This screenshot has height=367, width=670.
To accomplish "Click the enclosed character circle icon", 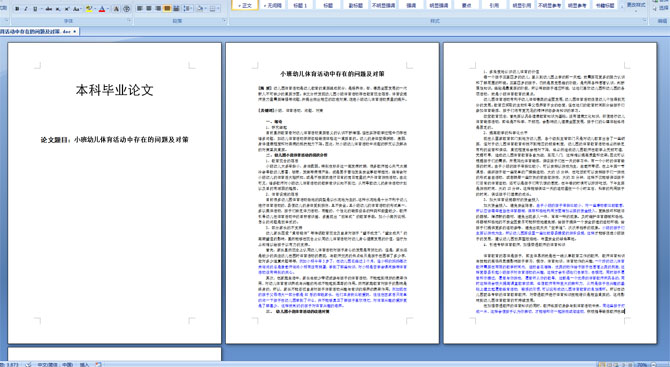I will click(x=126, y=9).
